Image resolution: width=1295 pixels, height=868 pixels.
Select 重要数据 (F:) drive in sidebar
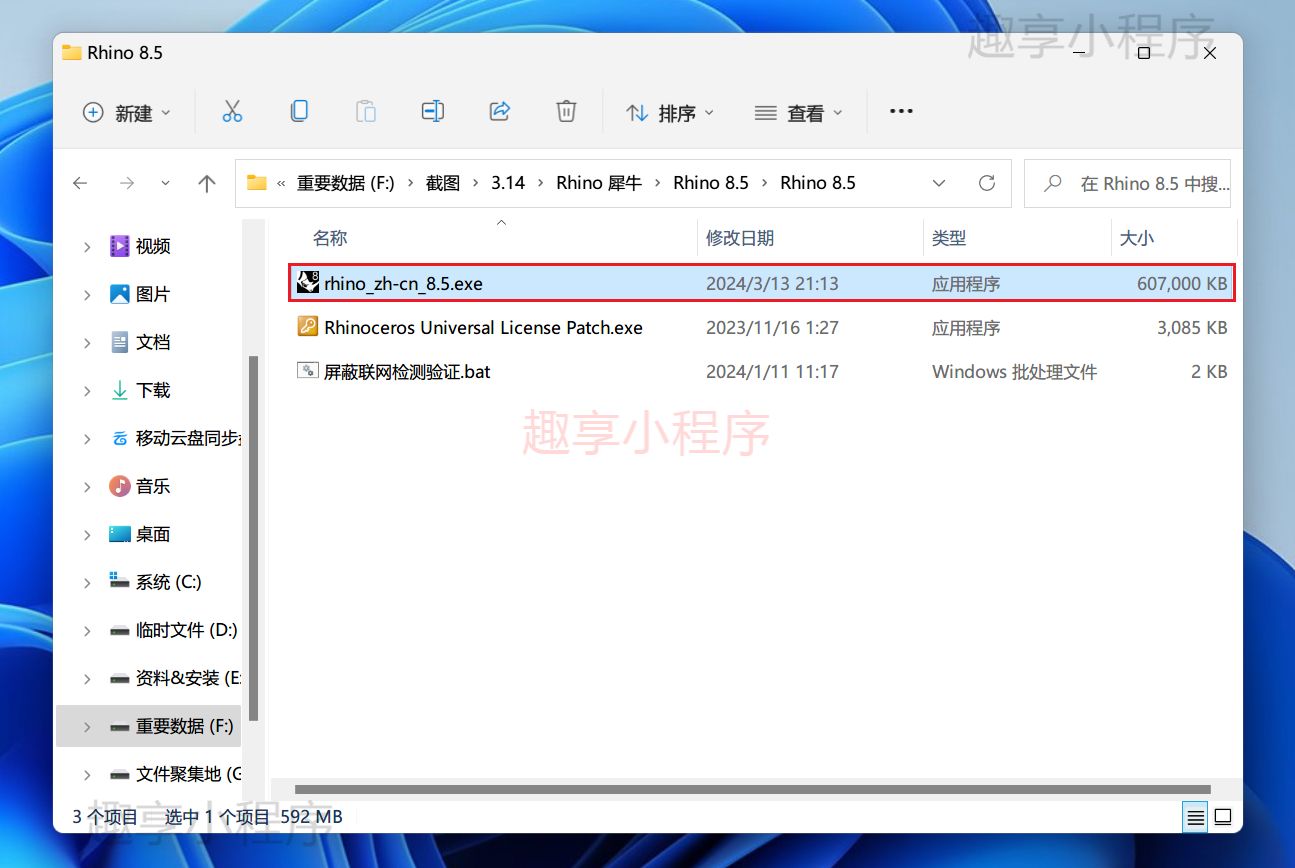click(184, 726)
